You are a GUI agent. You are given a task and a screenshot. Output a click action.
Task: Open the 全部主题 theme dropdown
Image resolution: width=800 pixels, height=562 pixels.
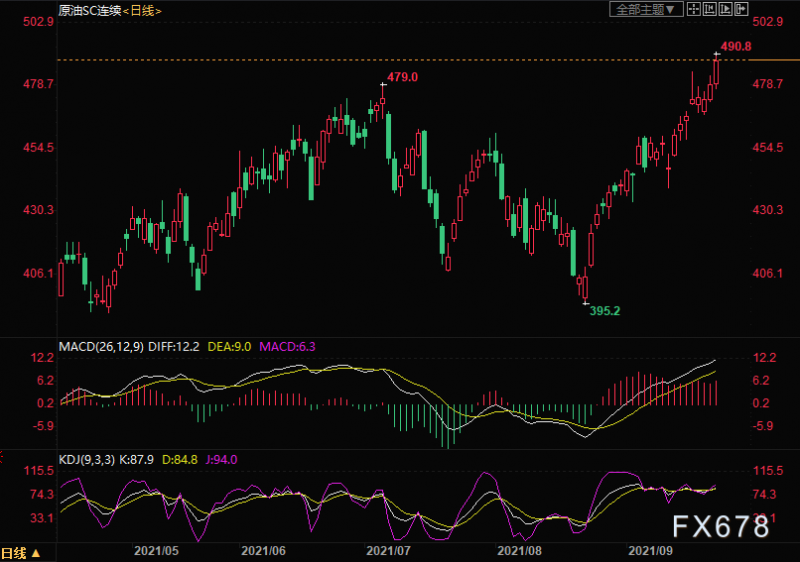tap(646, 9)
